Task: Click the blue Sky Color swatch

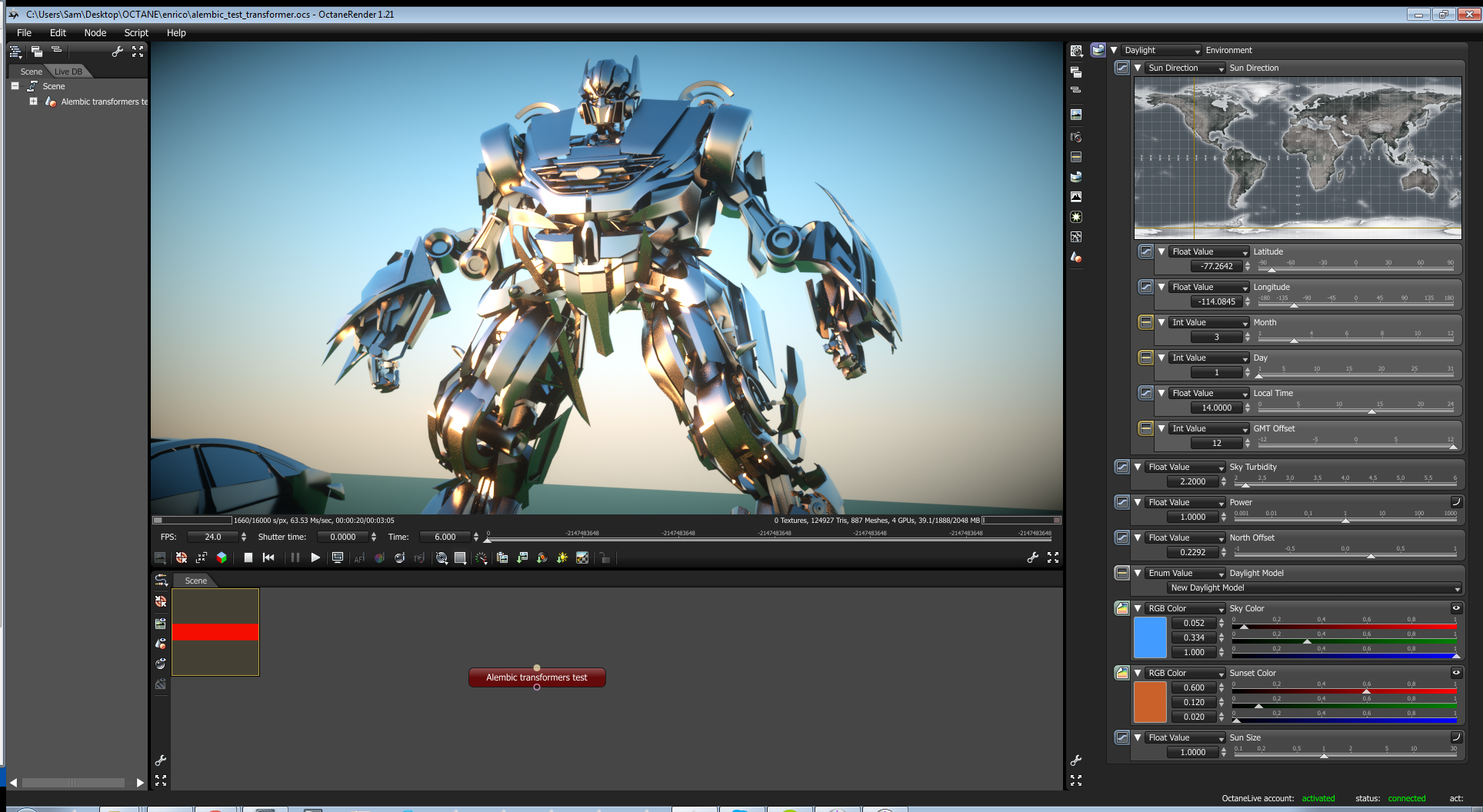Action: (x=1150, y=637)
